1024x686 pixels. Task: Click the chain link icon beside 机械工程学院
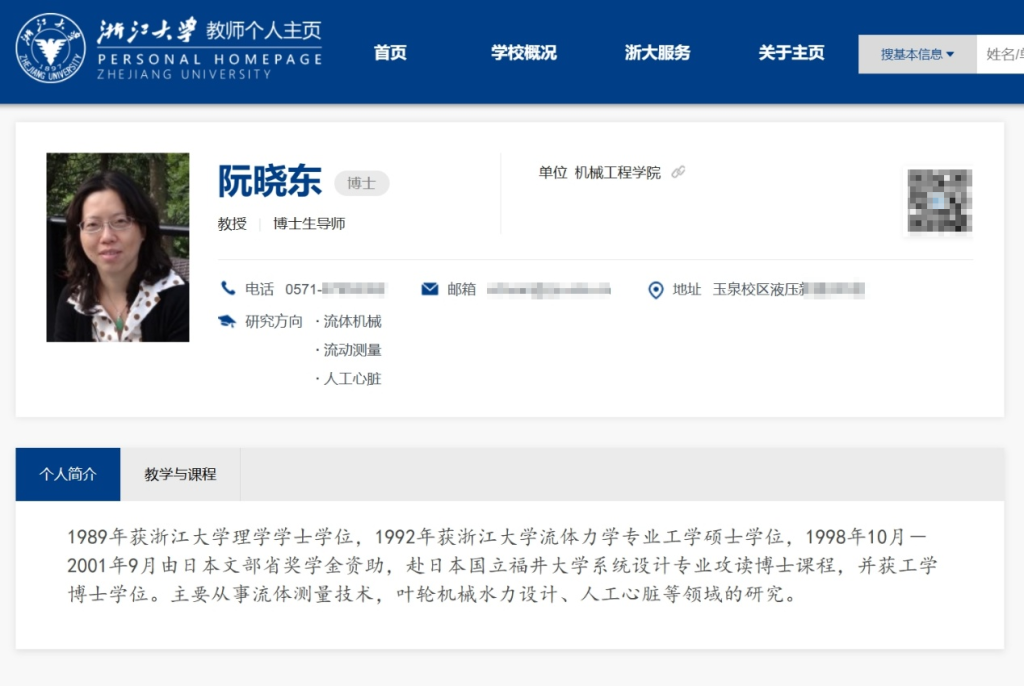click(x=678, y=172)
